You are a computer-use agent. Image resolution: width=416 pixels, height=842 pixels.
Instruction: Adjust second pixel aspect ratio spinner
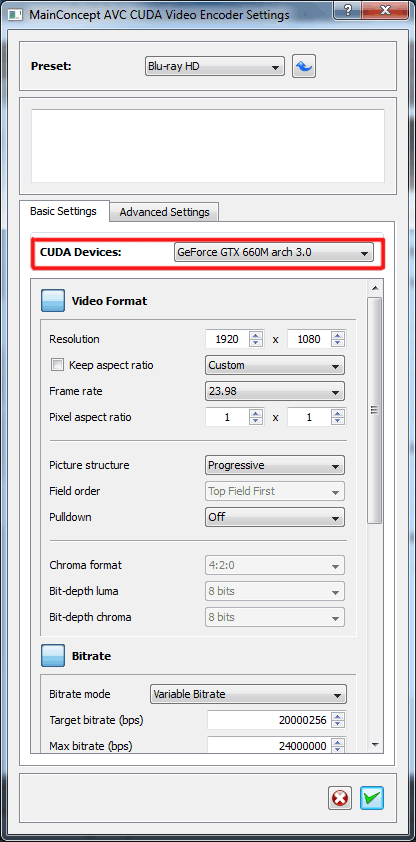coord(338,417)
